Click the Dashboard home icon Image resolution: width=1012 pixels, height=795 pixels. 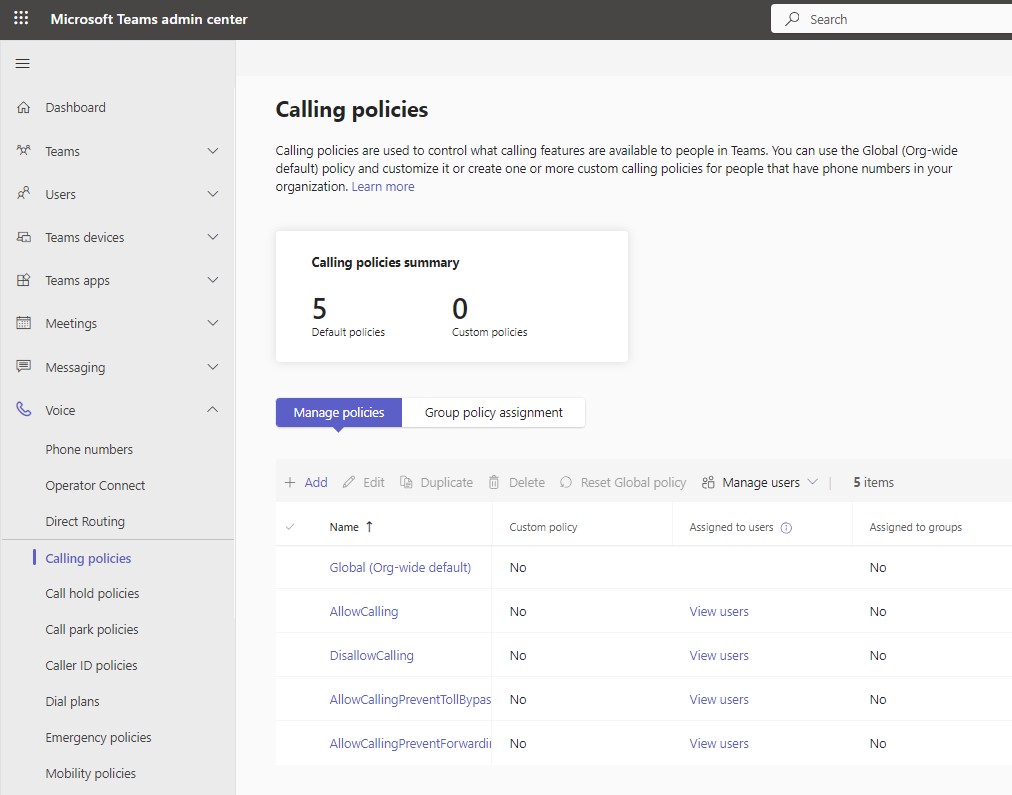coord(24,107)
